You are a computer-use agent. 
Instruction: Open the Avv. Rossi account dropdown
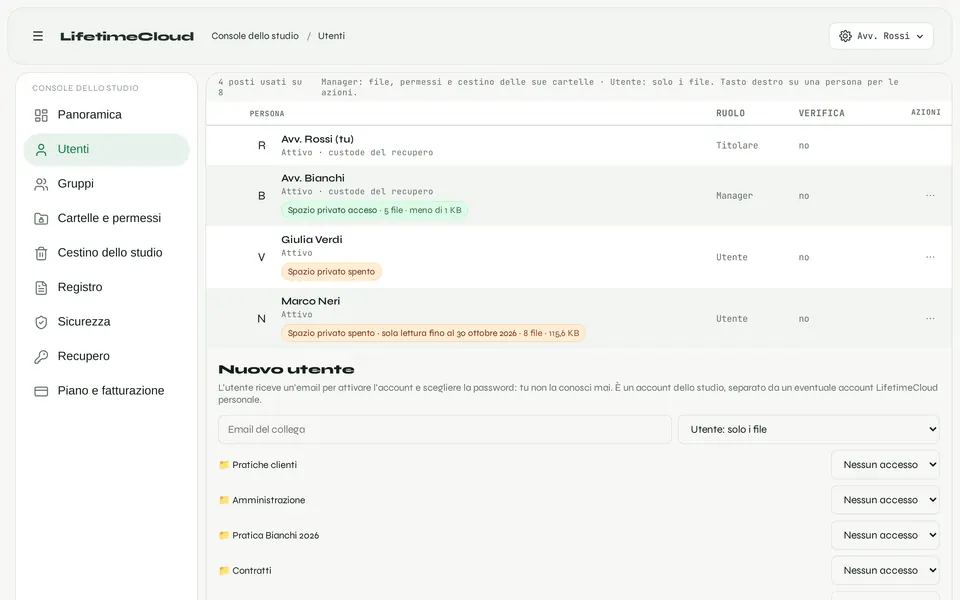point(881,36)
